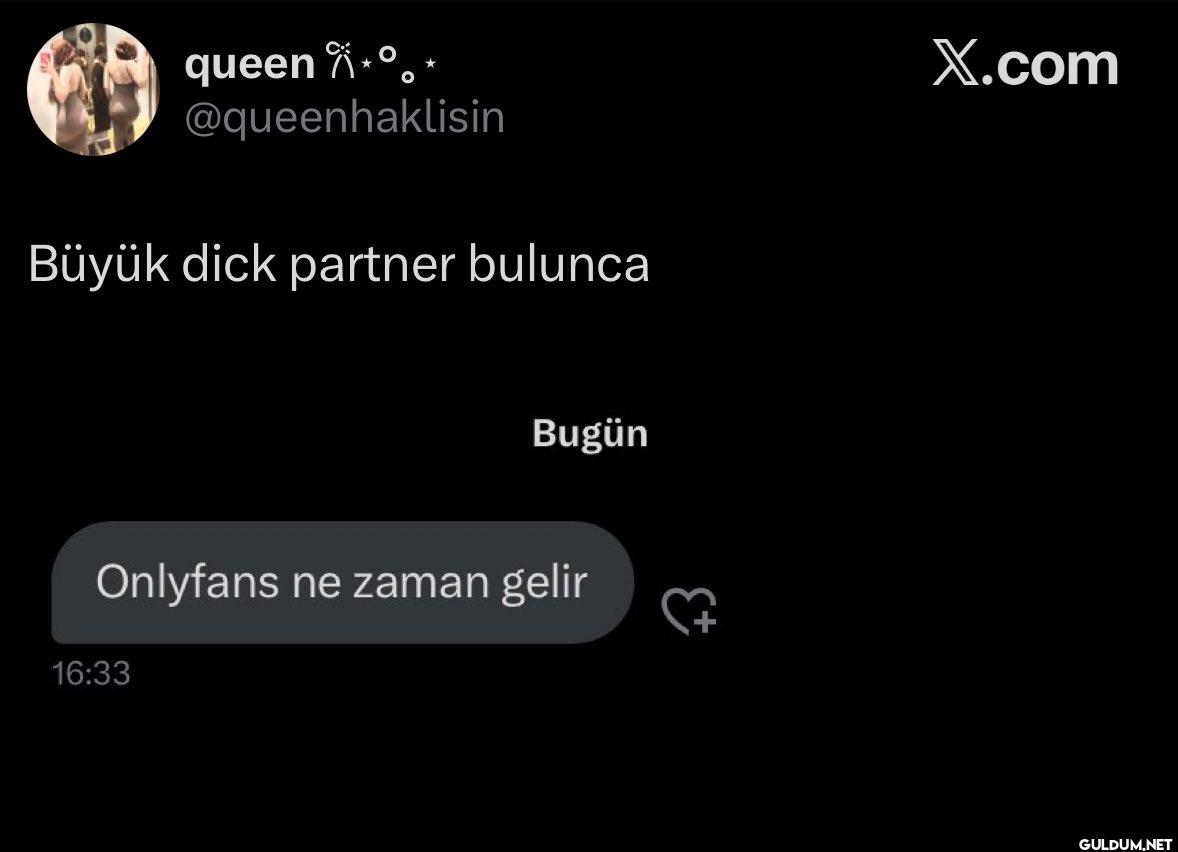
Task: Click the ".com" text beside the X logo
Action: pyautogui.click(x=1055, y=65)
